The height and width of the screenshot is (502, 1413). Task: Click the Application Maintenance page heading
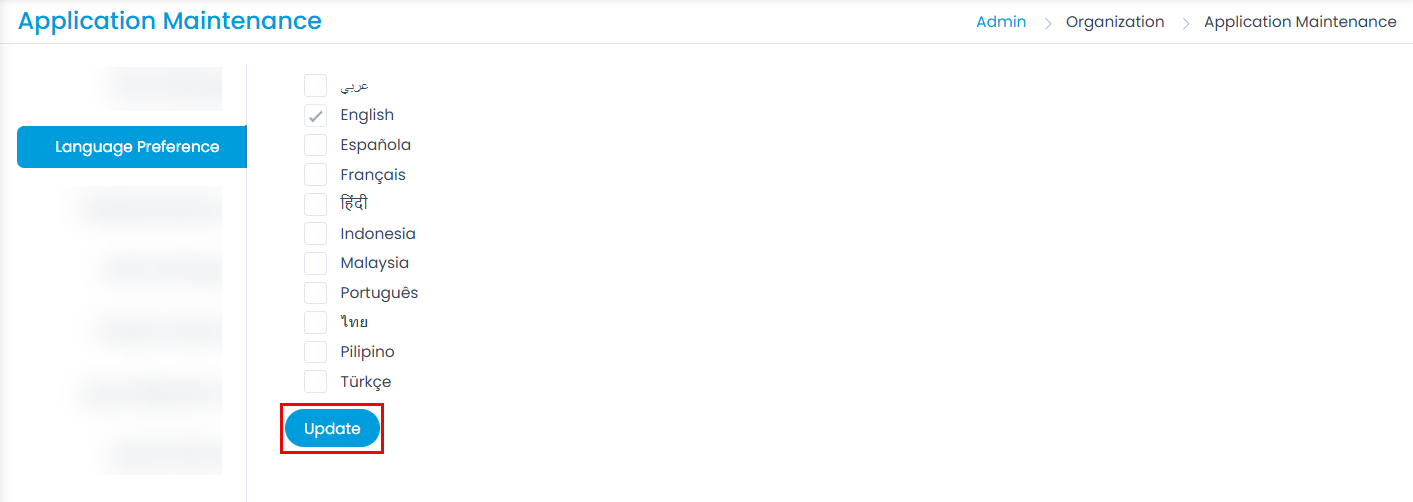(x=170, y=21)
